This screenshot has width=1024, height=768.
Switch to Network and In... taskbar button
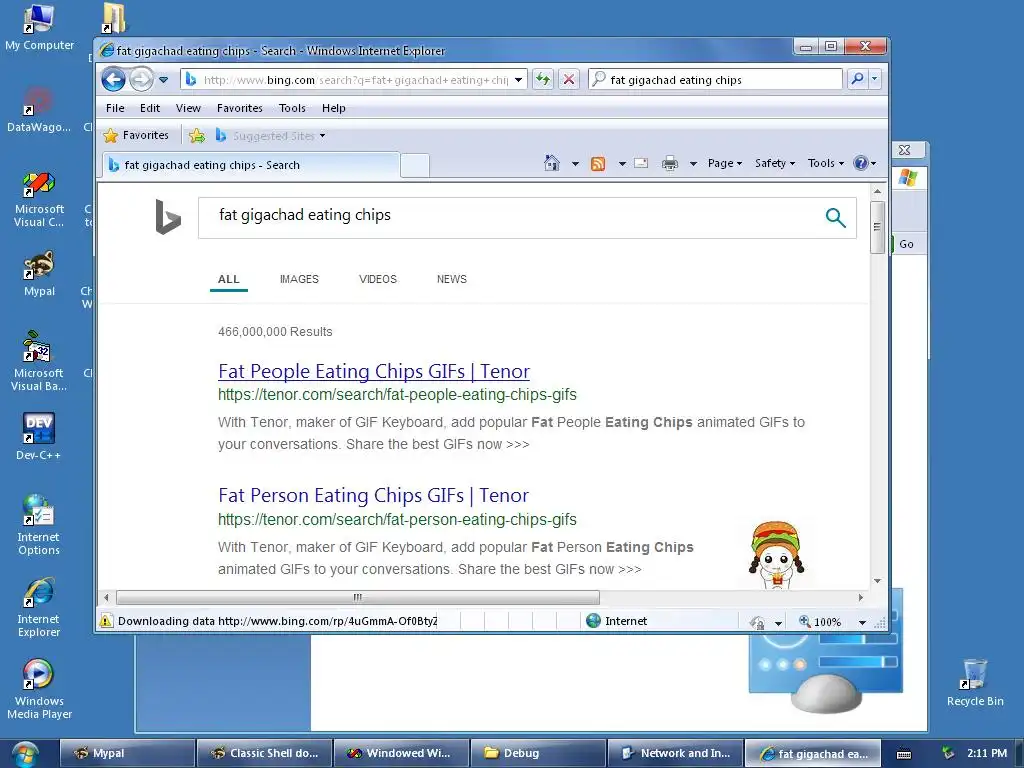[675, 753]
